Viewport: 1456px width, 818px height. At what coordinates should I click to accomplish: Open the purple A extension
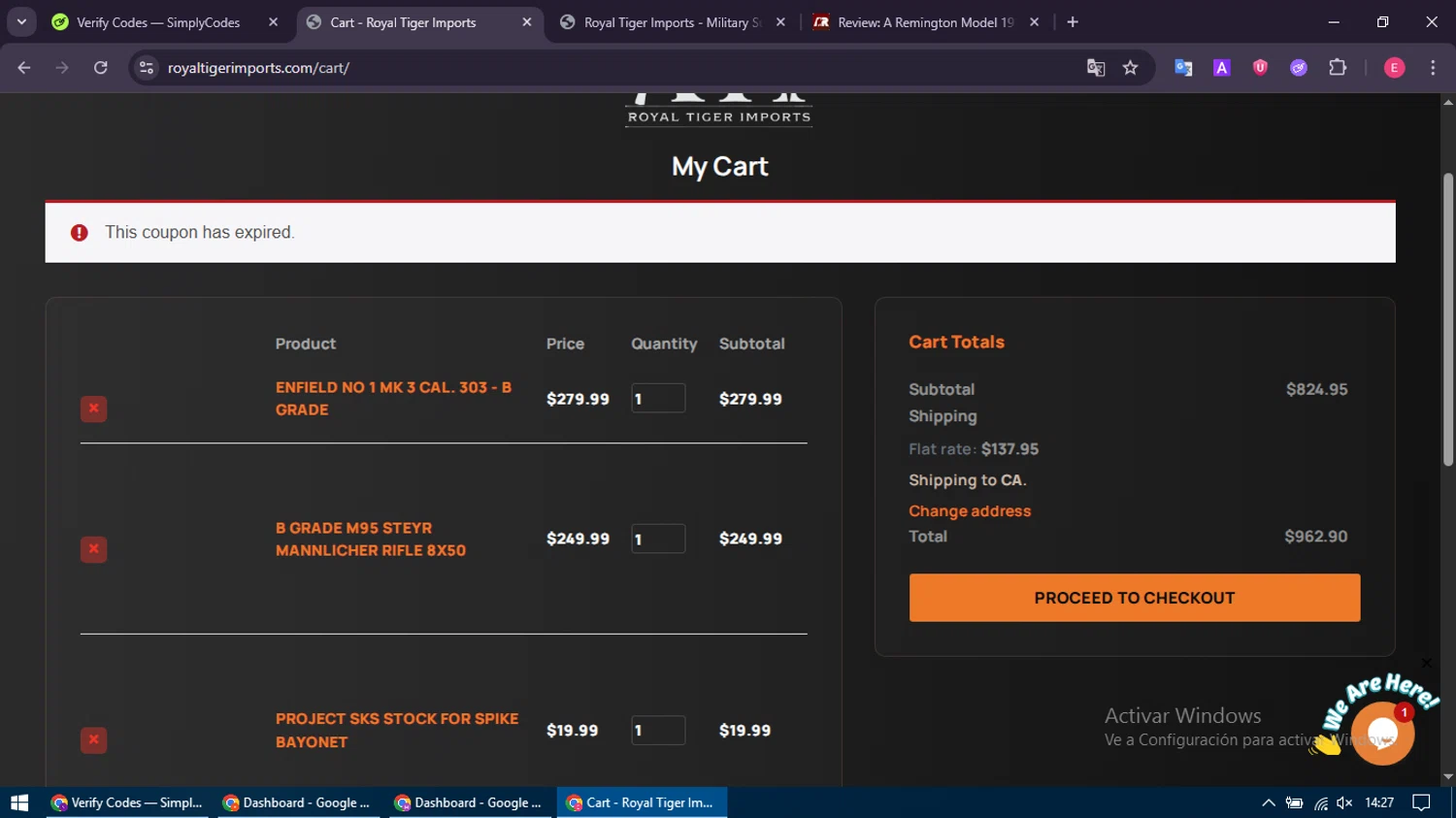1222,68
